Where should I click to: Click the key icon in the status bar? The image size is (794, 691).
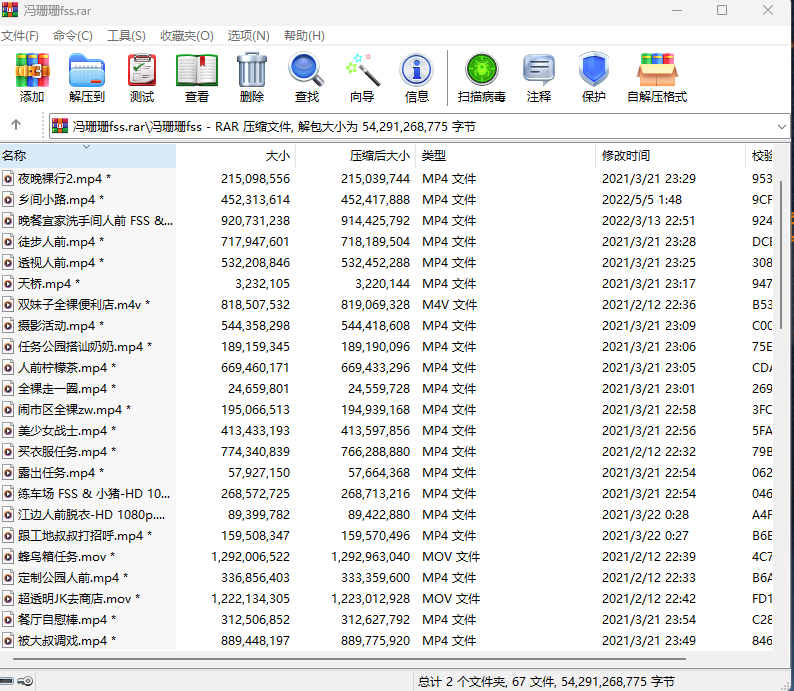coord(25,681)
